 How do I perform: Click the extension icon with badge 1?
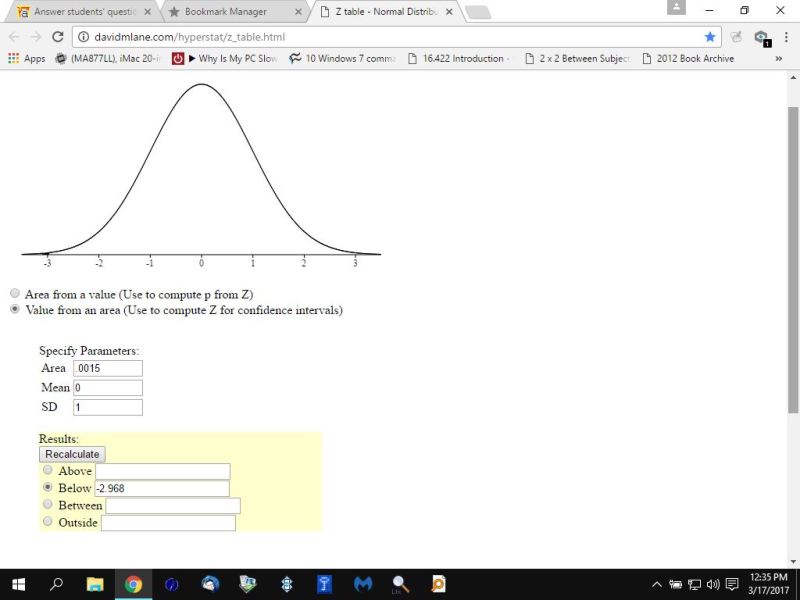point(762,37)
